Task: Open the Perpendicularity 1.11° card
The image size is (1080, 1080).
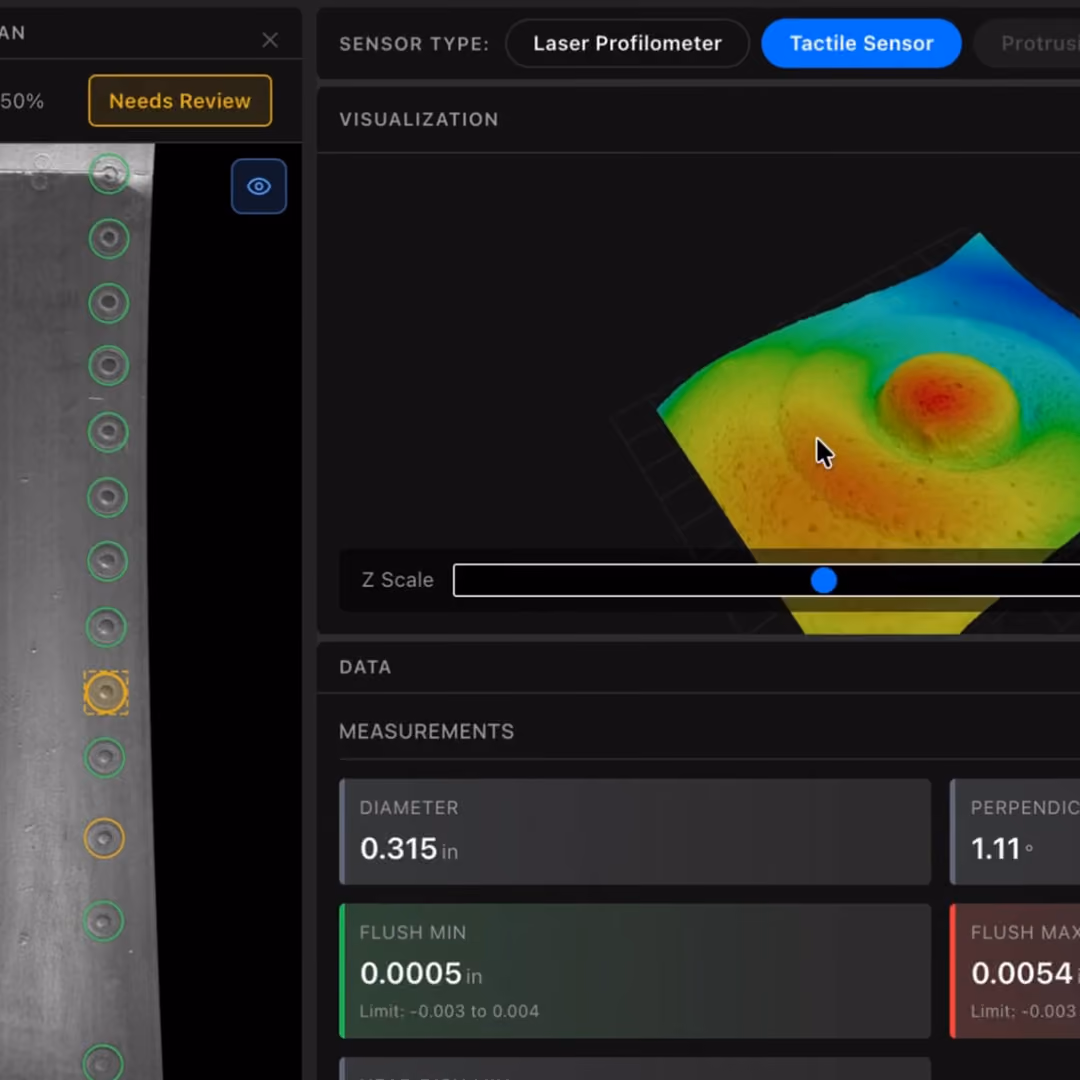Action: pyautogui.click(x=1015, y=831)
